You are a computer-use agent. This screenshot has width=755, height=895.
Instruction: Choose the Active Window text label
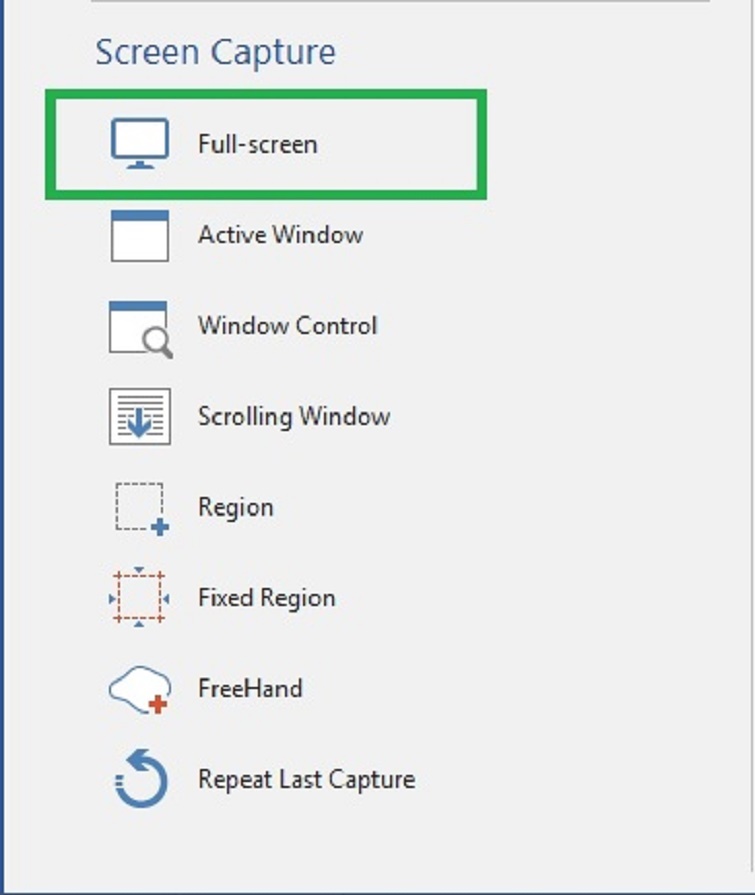280,235
